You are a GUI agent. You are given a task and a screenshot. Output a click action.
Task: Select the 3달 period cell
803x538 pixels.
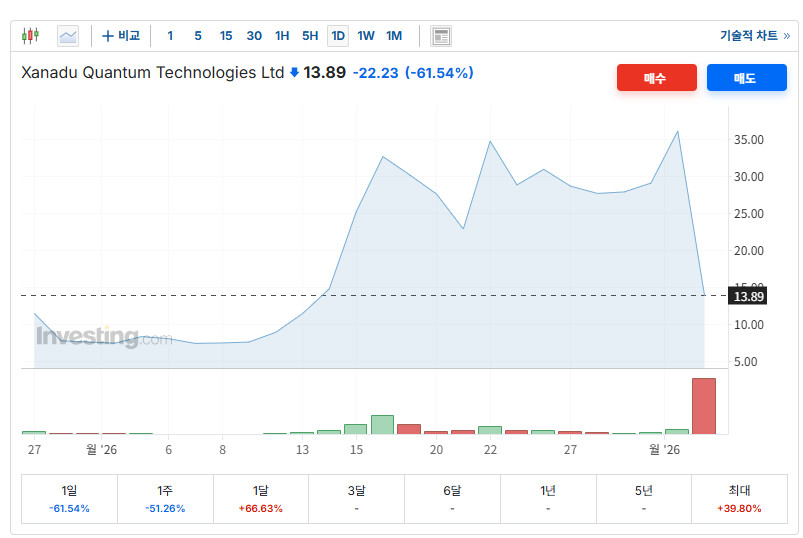pyautogui.click(x=356, y=499)
